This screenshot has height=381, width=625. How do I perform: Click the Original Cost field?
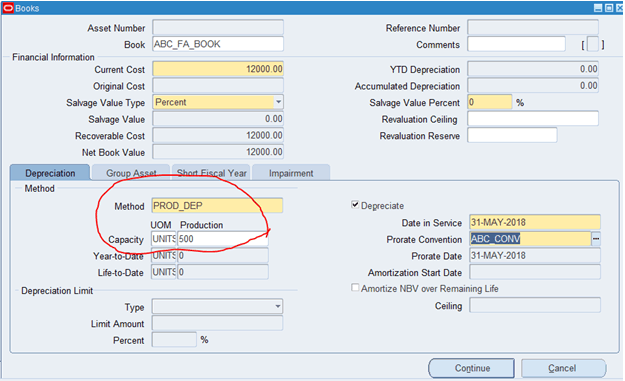coord(218,86)
